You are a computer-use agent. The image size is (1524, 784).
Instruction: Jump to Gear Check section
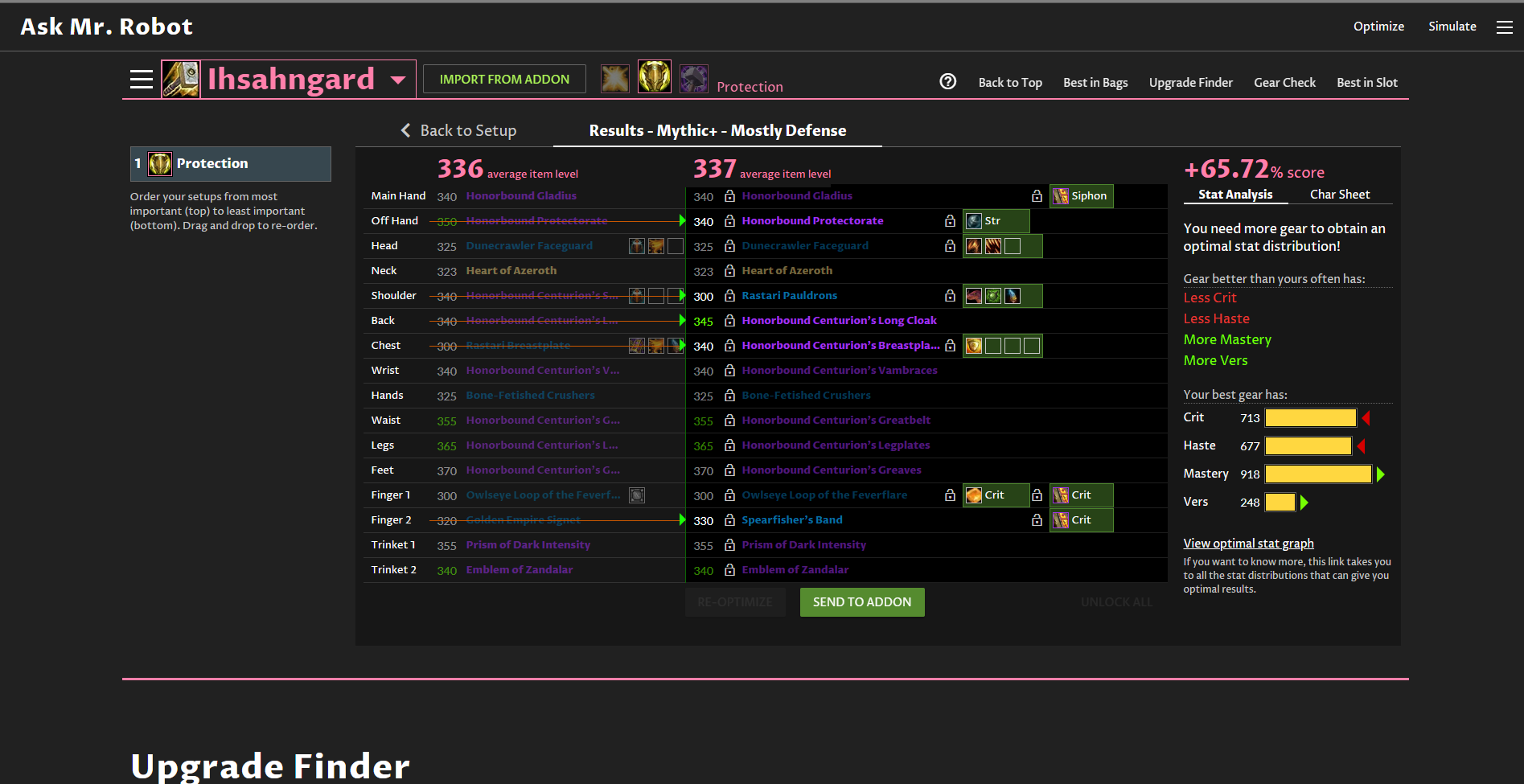pyautogui.click(x=1284, y=83)
